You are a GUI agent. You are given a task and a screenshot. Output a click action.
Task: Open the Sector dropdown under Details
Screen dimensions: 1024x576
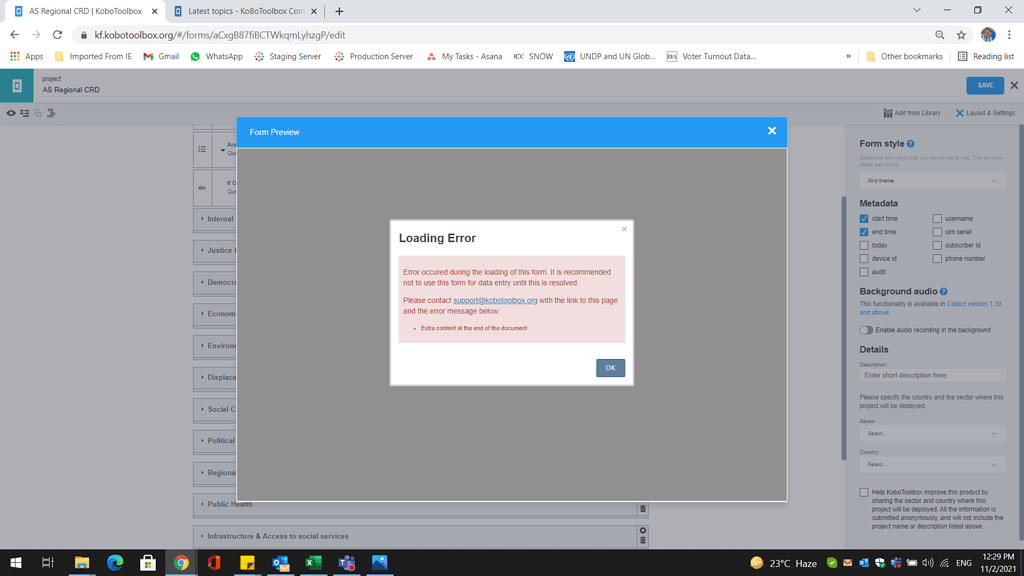931,433
